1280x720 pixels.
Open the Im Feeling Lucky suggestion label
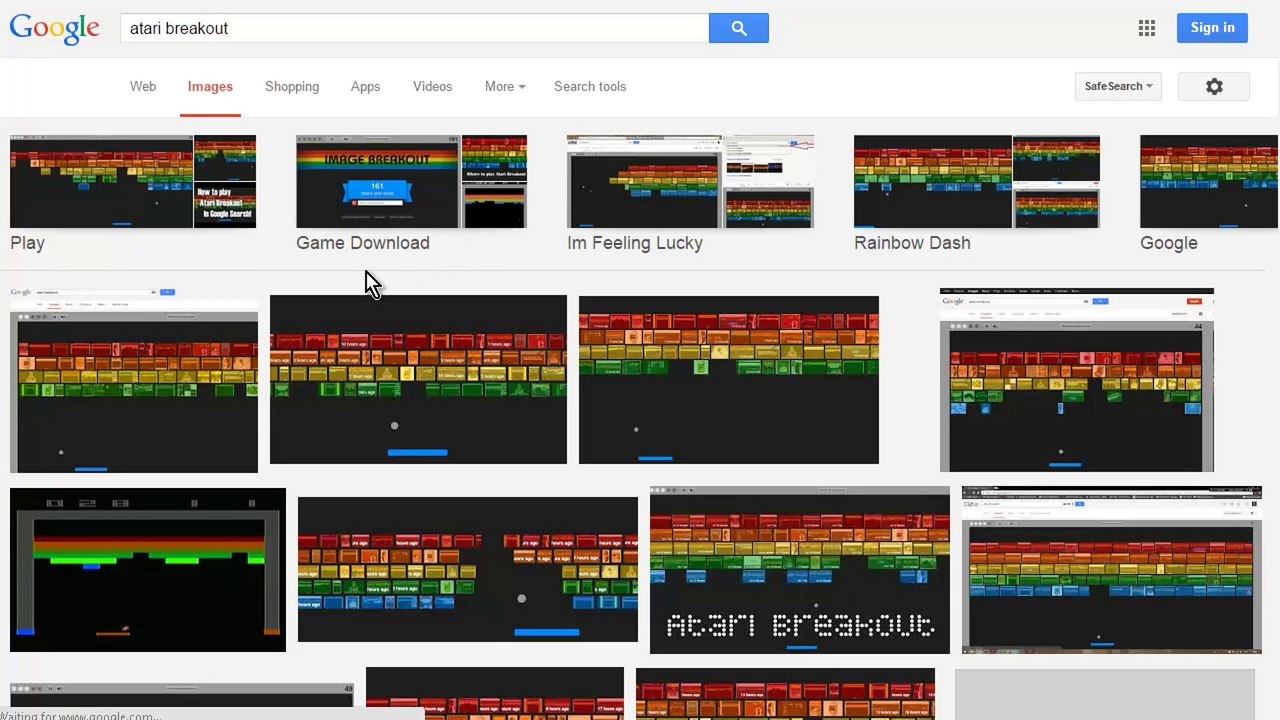click(635, 243)
